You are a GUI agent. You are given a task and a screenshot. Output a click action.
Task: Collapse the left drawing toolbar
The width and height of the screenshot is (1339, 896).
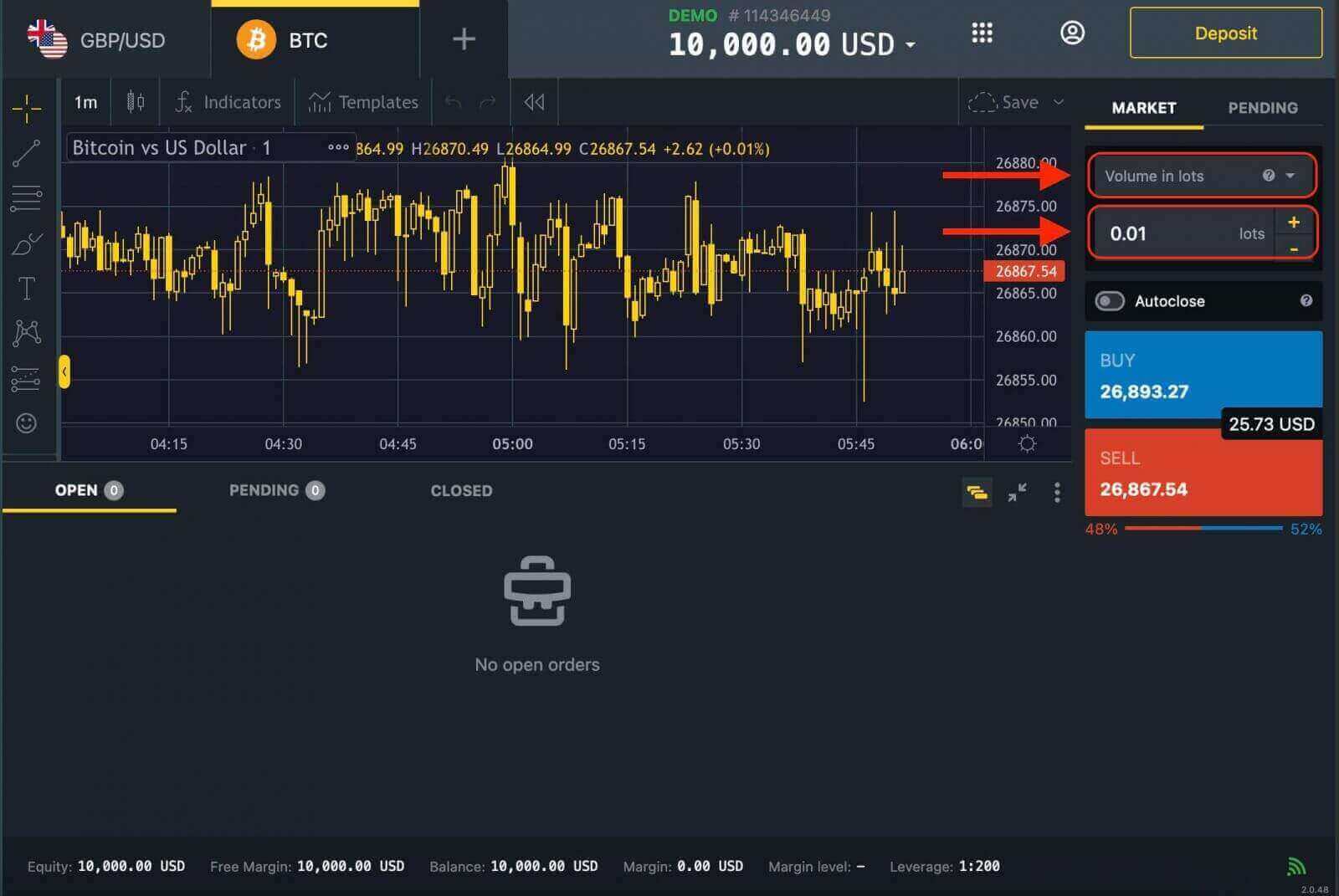tap(64, 371)
